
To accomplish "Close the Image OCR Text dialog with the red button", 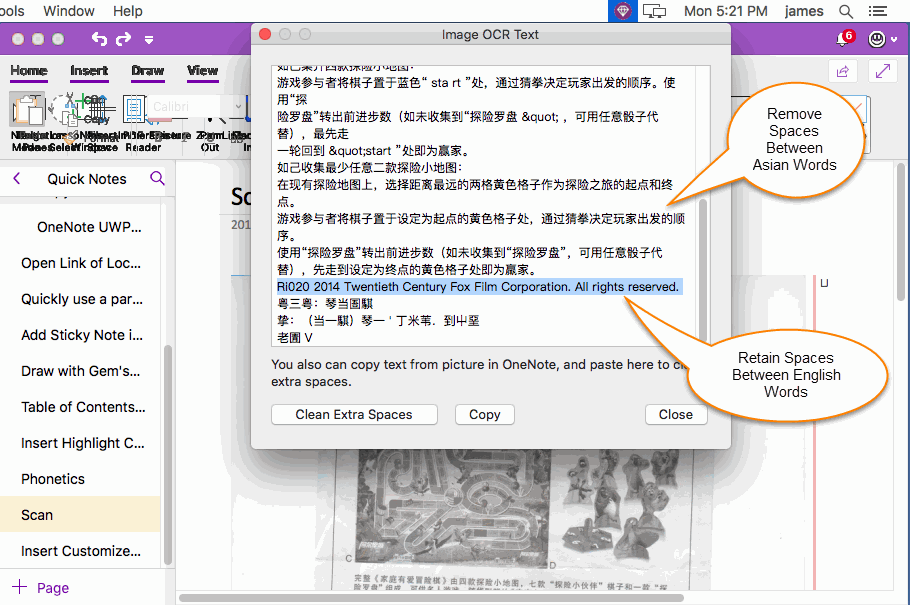I will coord(265,34).
